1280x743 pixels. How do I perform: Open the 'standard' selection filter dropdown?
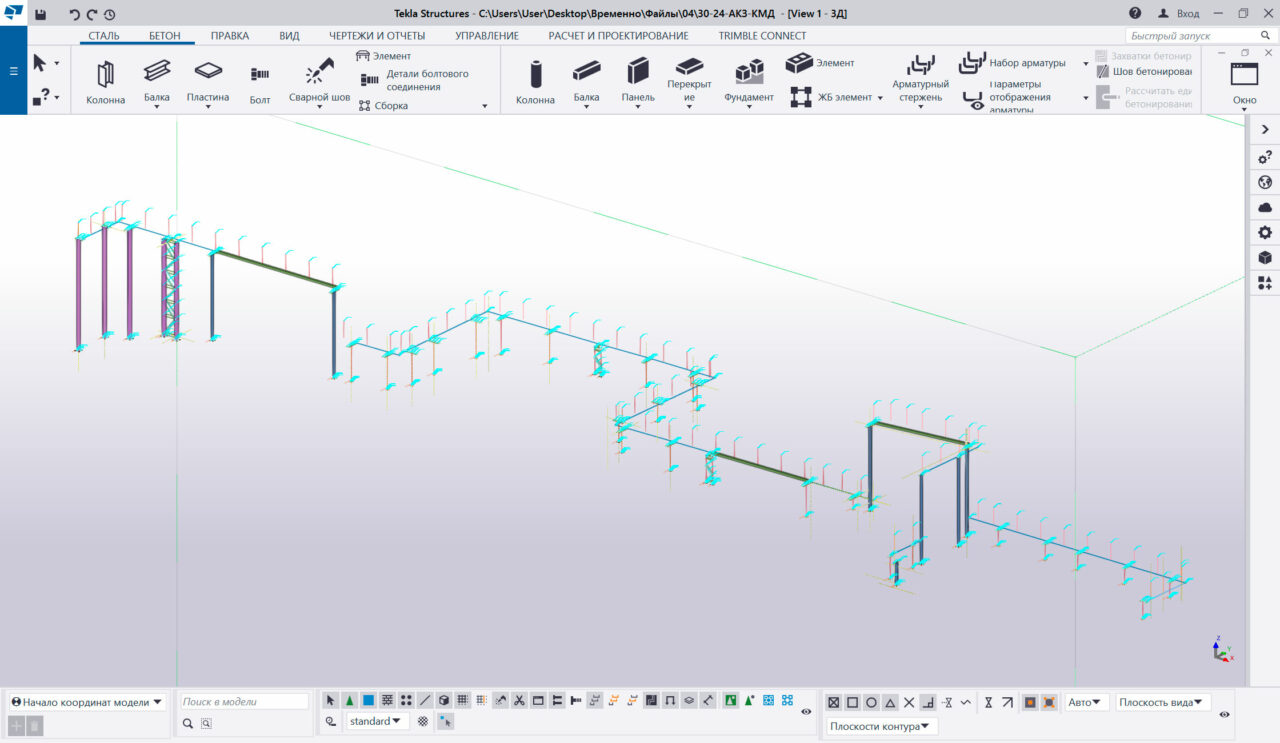coord(377,721)
